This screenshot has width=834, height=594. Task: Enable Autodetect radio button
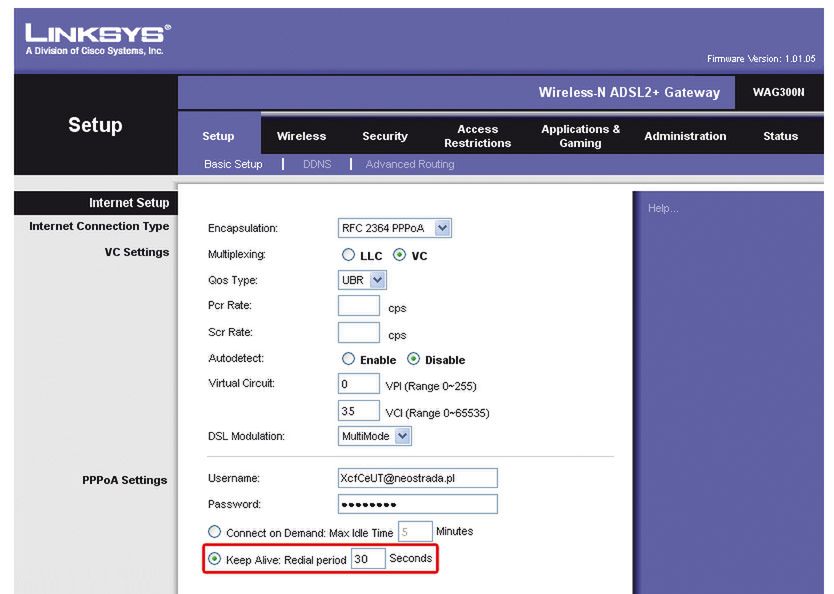click(348, 359)
